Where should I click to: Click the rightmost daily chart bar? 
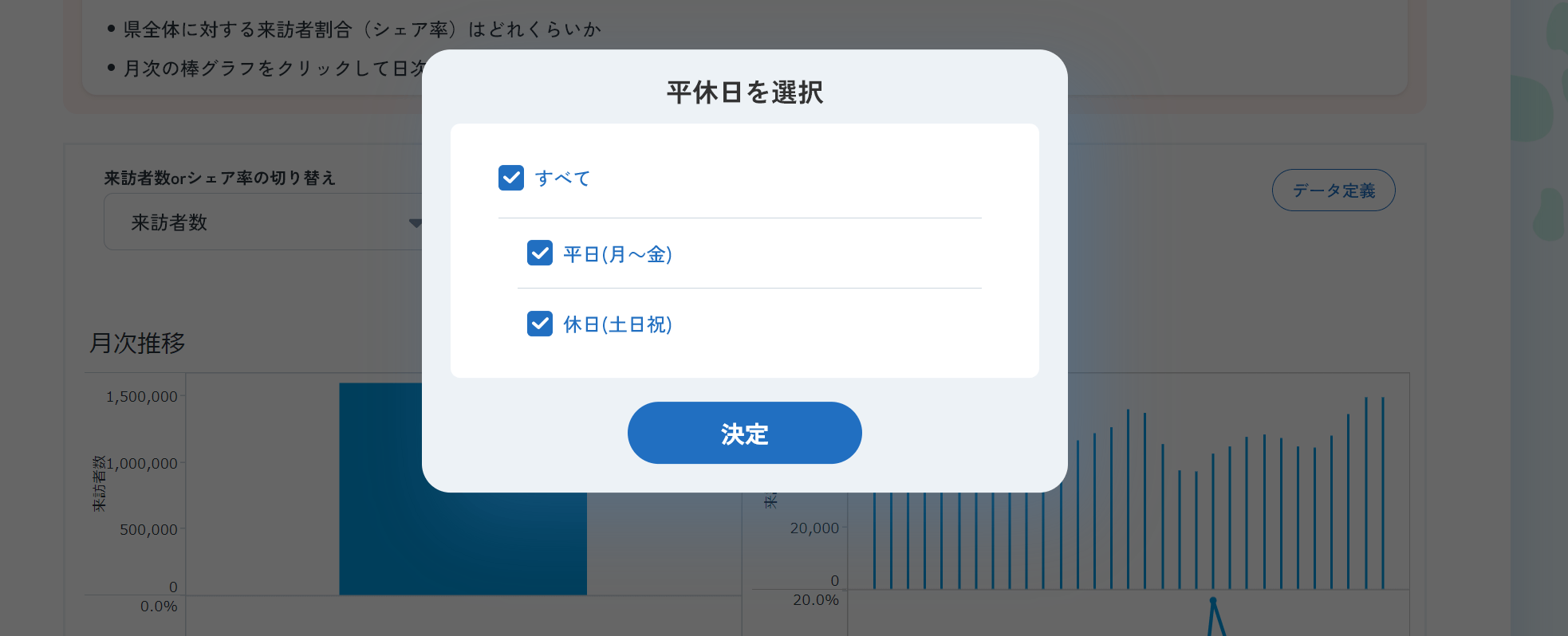[x=1383, y=493]
